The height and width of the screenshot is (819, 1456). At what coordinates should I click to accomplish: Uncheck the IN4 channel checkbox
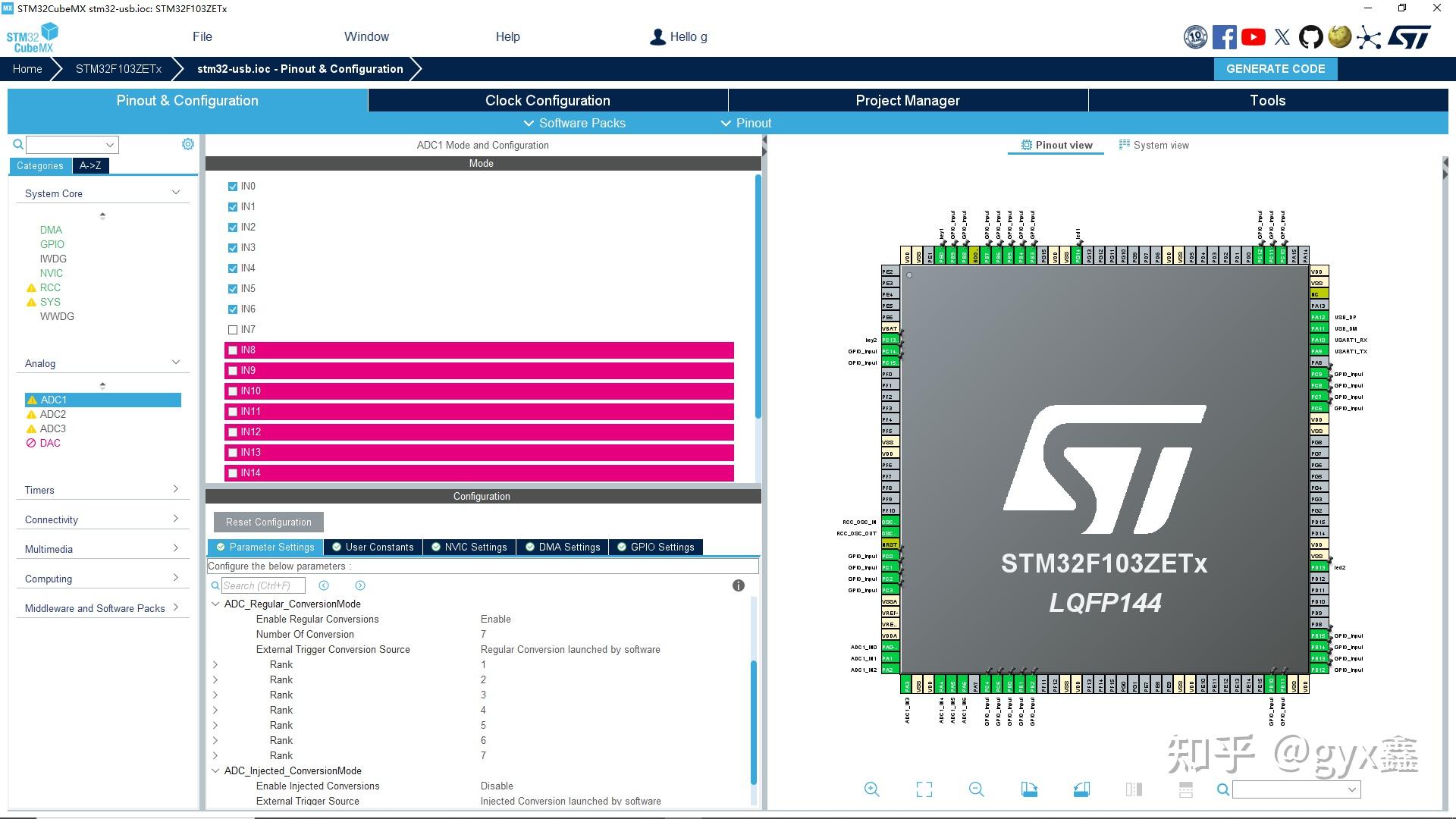point(233,268)
